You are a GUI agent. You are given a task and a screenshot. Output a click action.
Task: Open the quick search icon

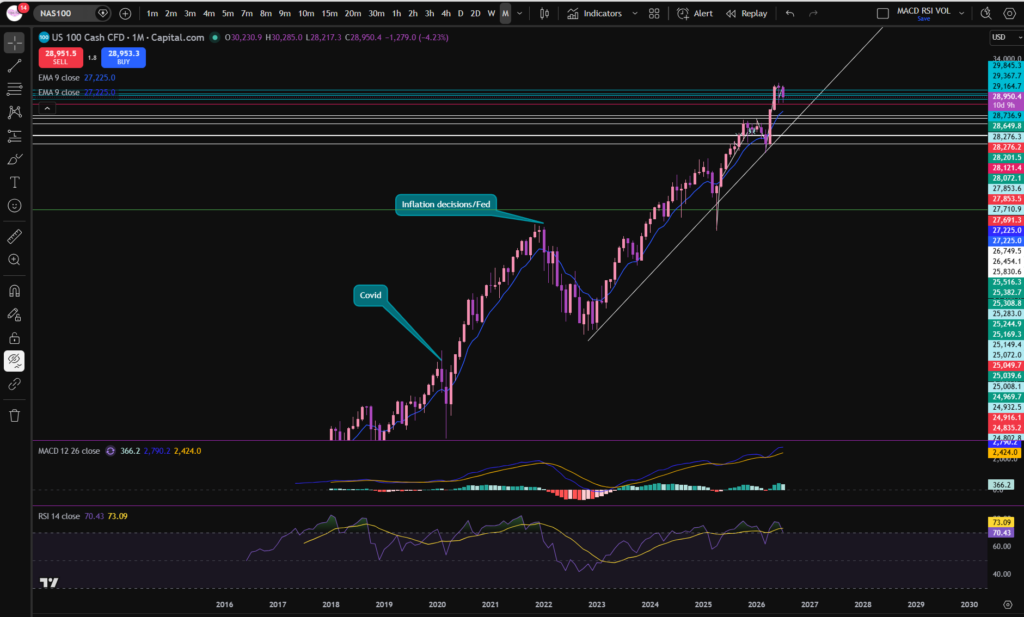coord(986,13)
